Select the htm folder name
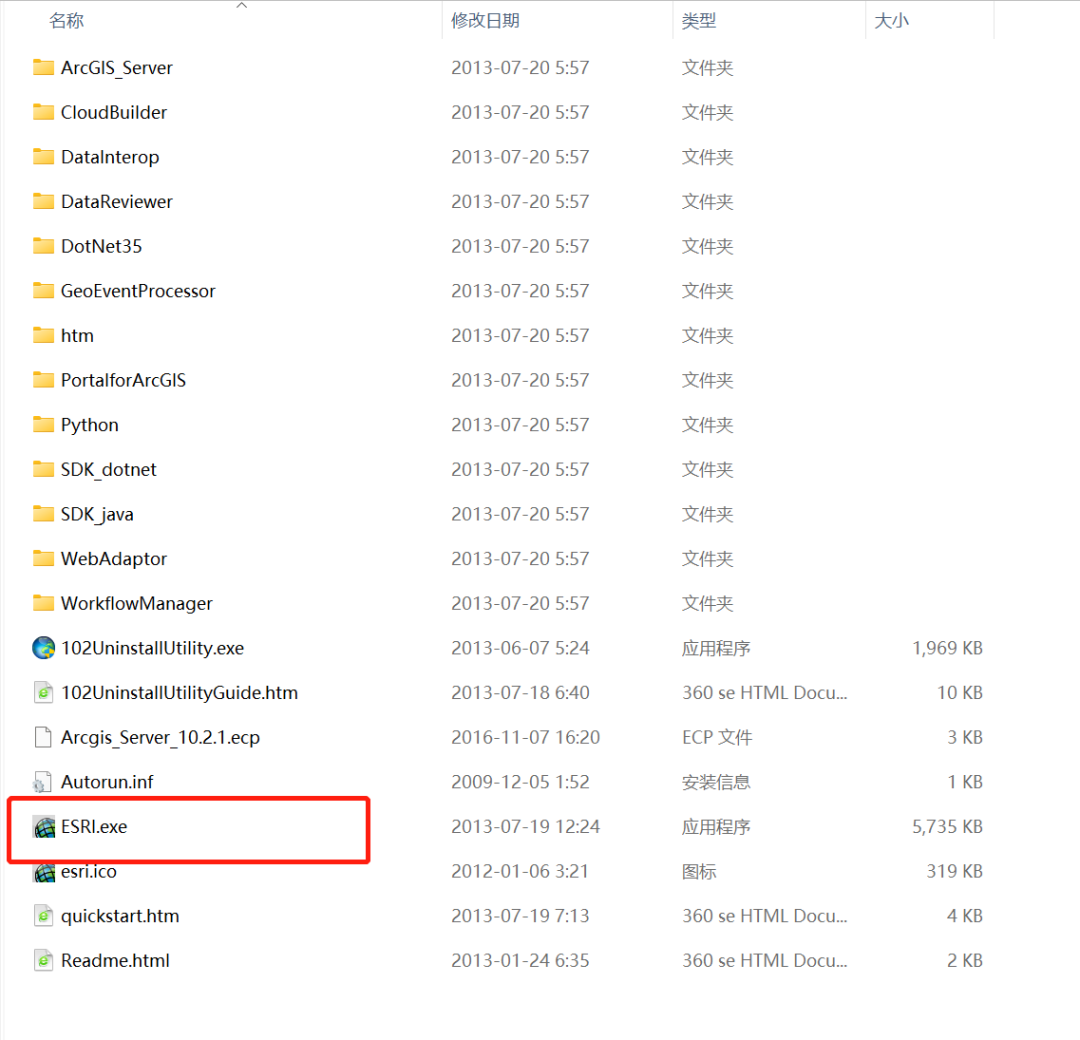Viewport: 1080px width, 1040px height. coord(77,335)
